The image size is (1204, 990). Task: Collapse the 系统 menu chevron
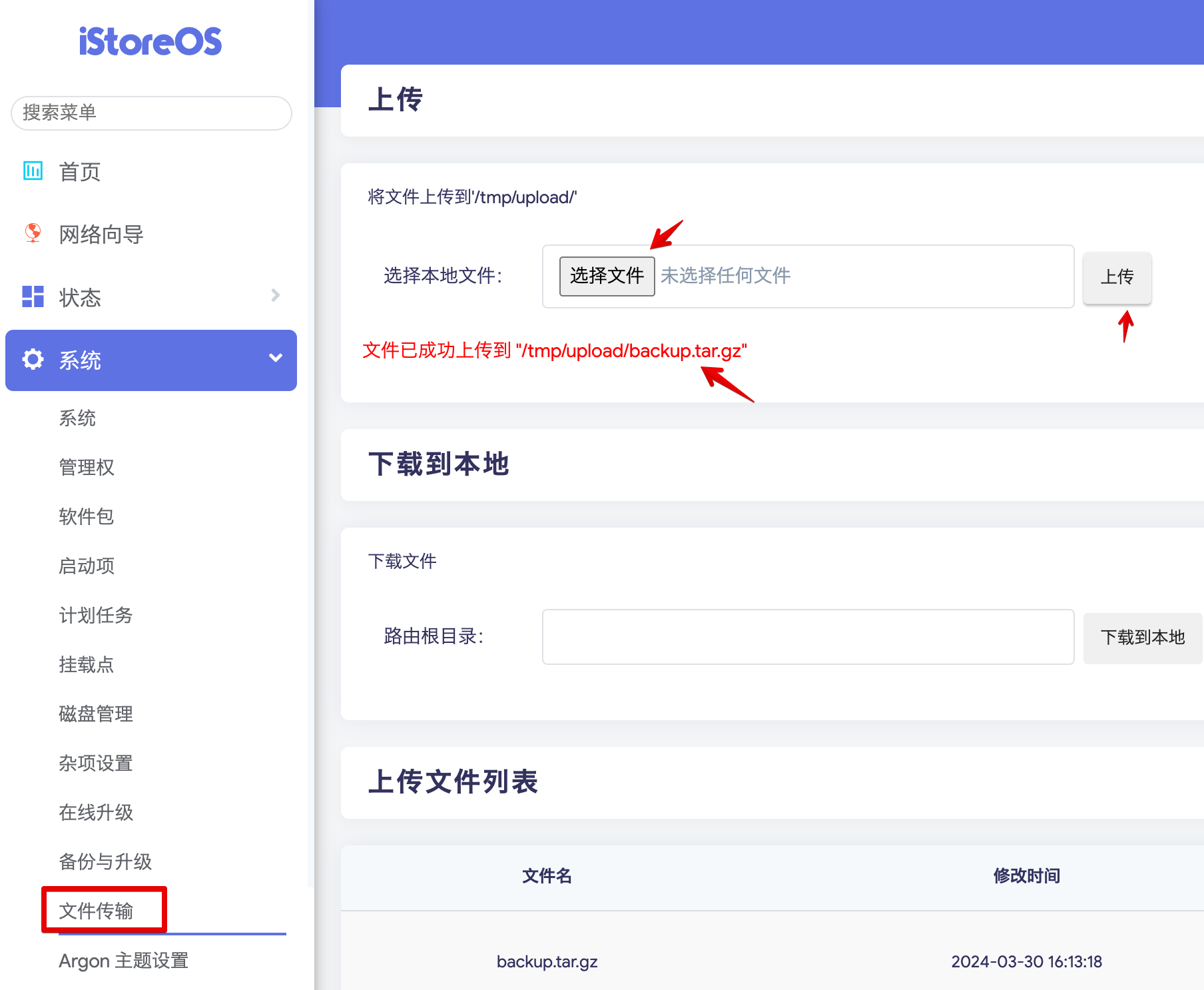click(x=276, y=358)
